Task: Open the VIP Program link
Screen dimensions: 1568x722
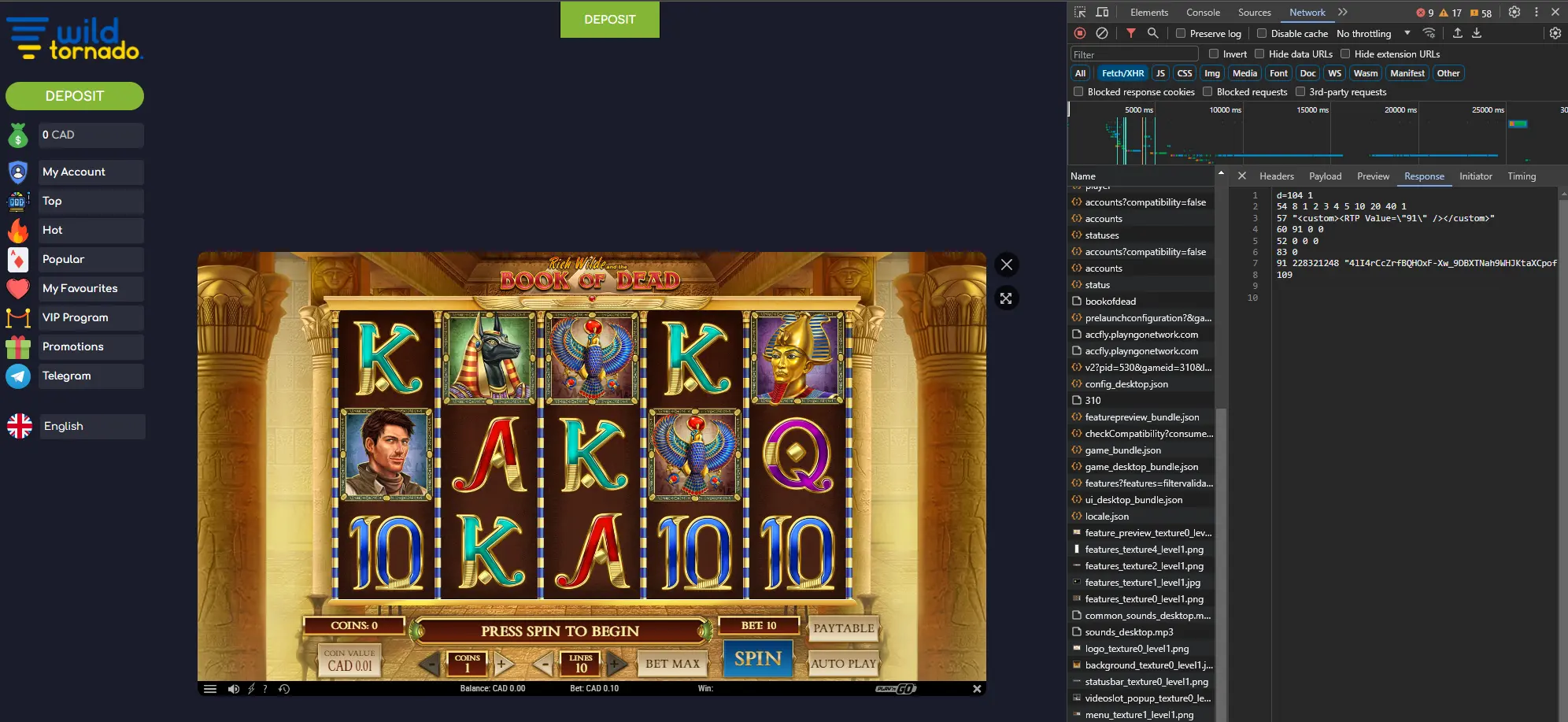Action: 91,317
